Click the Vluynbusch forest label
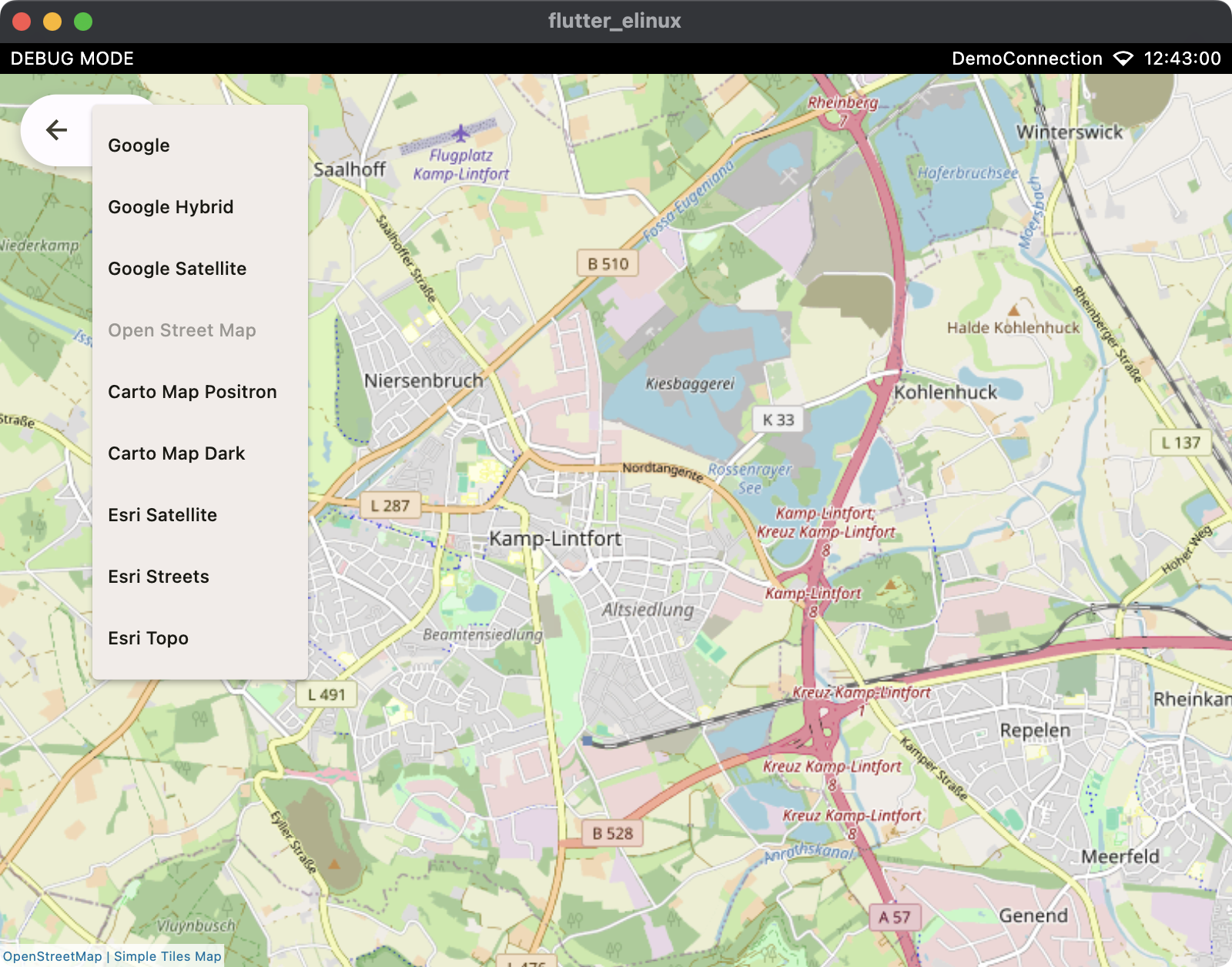 pyautogui.click(x=196, y=925)
